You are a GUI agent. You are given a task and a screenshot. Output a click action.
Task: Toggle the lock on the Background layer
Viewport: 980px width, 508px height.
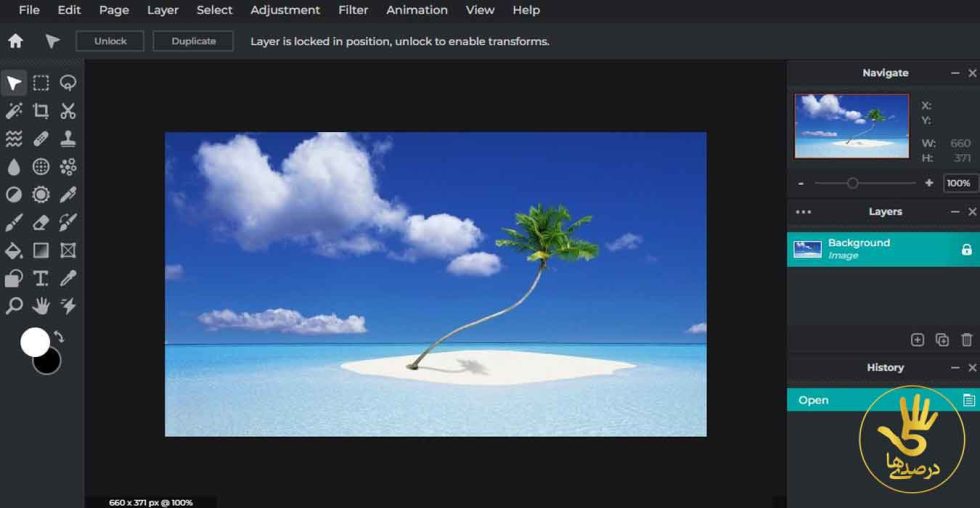pos(966,250)
